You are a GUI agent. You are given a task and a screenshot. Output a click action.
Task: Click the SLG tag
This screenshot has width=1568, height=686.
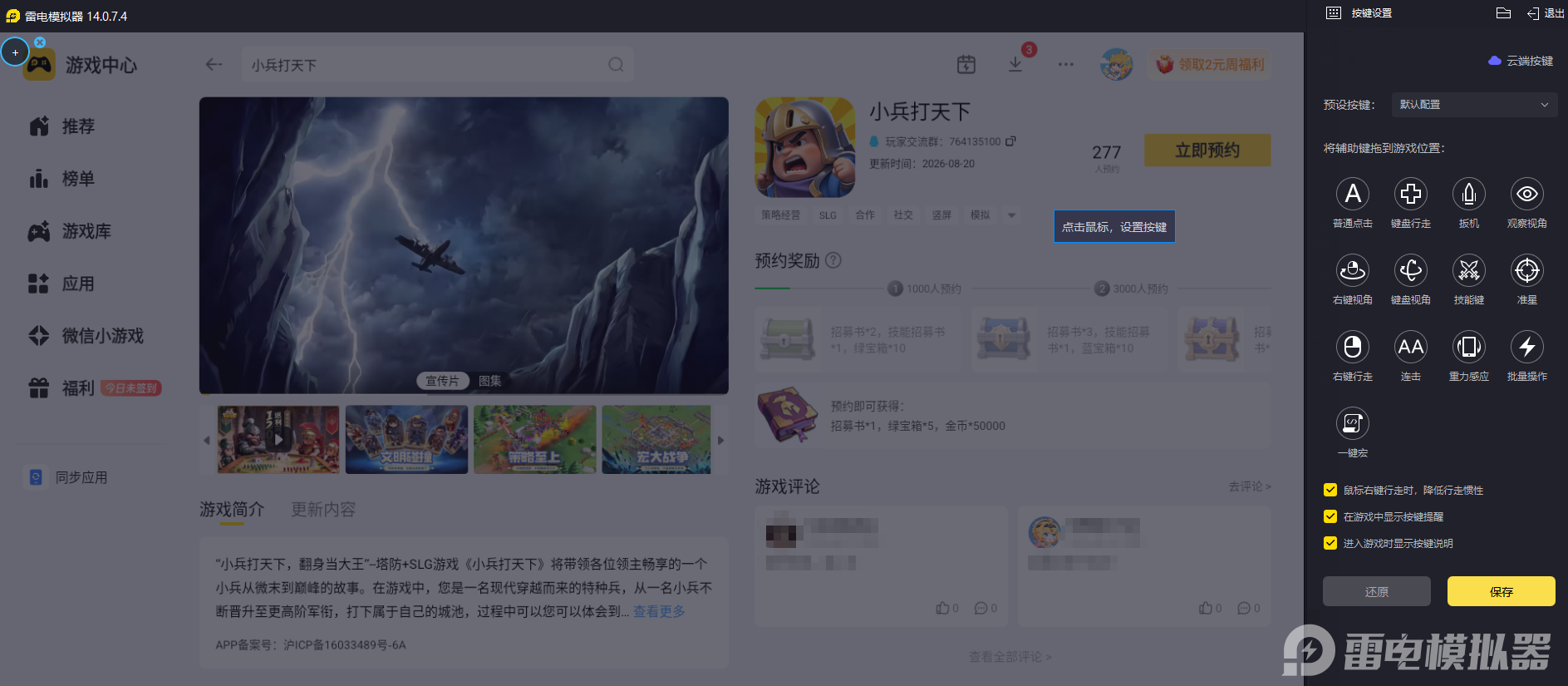point(828,215)
